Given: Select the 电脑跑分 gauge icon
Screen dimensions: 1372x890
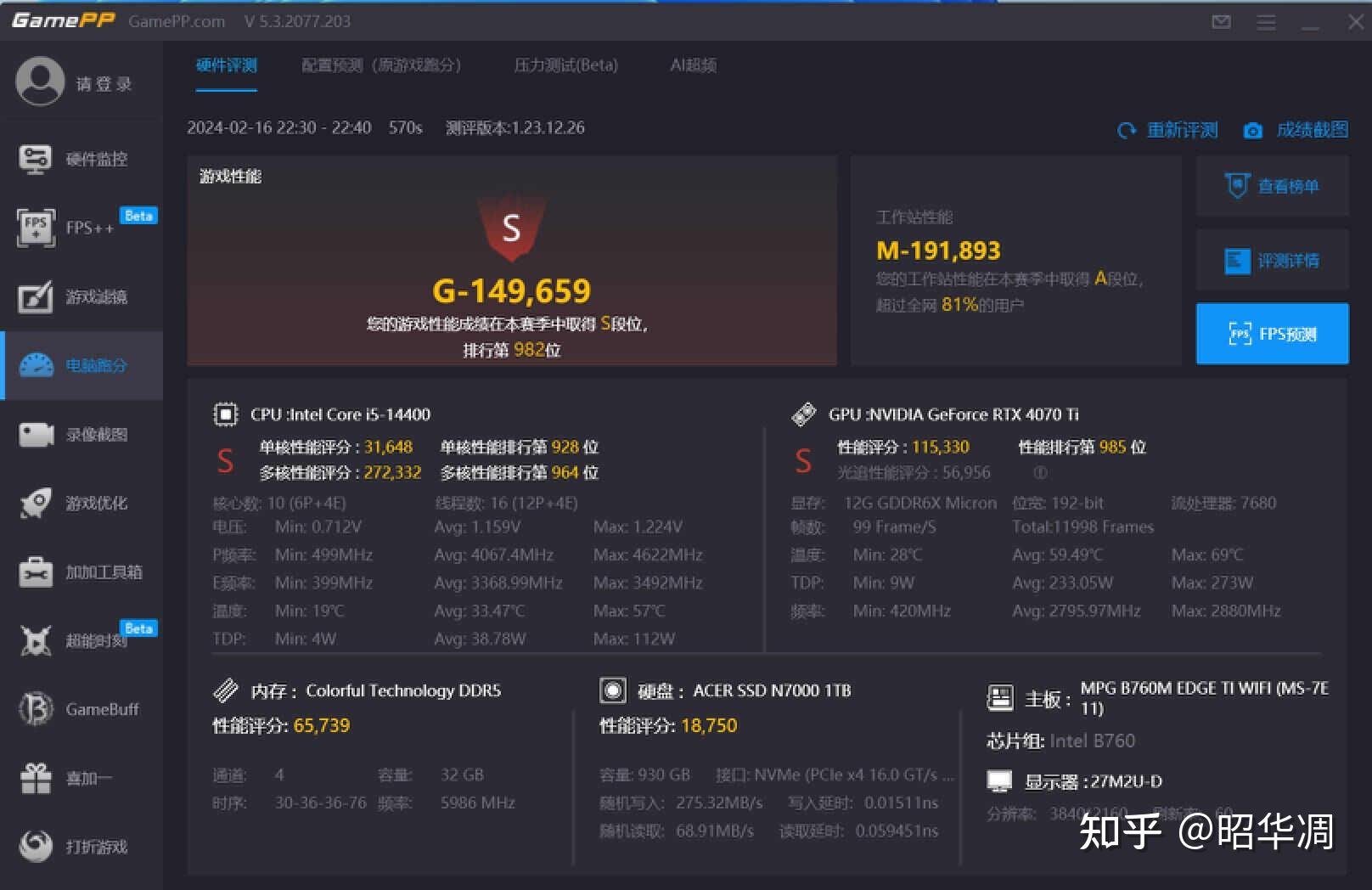Looking at the screenshot, I should (x=36, y=365).
